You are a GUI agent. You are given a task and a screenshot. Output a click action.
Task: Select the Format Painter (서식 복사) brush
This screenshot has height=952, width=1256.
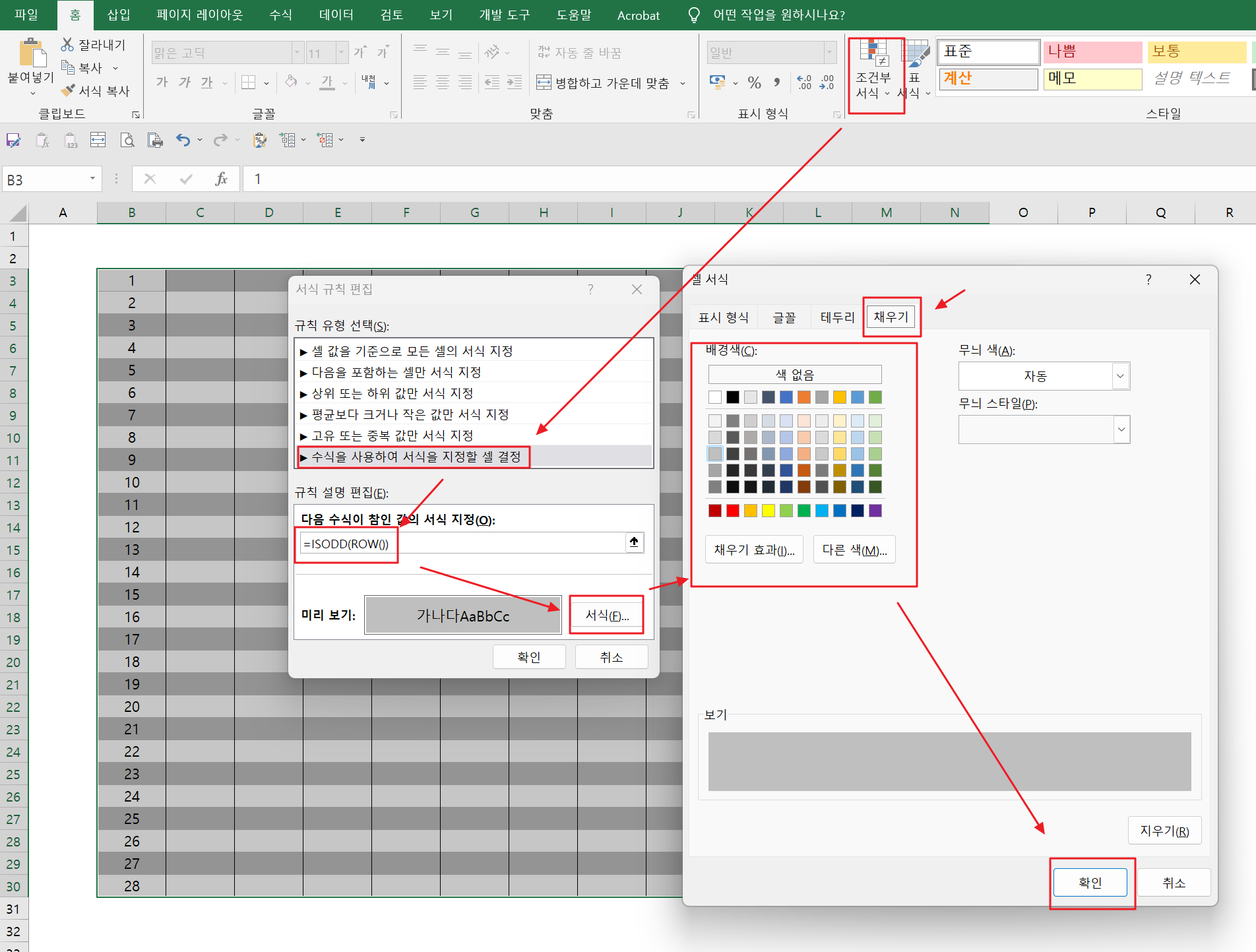tap(67, 90)
